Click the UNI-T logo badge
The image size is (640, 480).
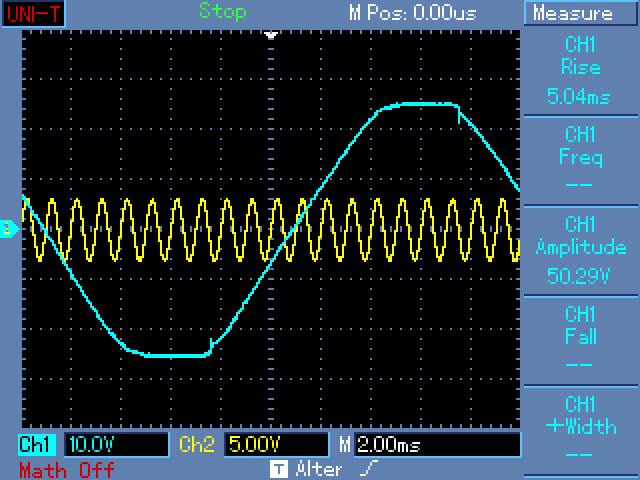coord(33,14)
